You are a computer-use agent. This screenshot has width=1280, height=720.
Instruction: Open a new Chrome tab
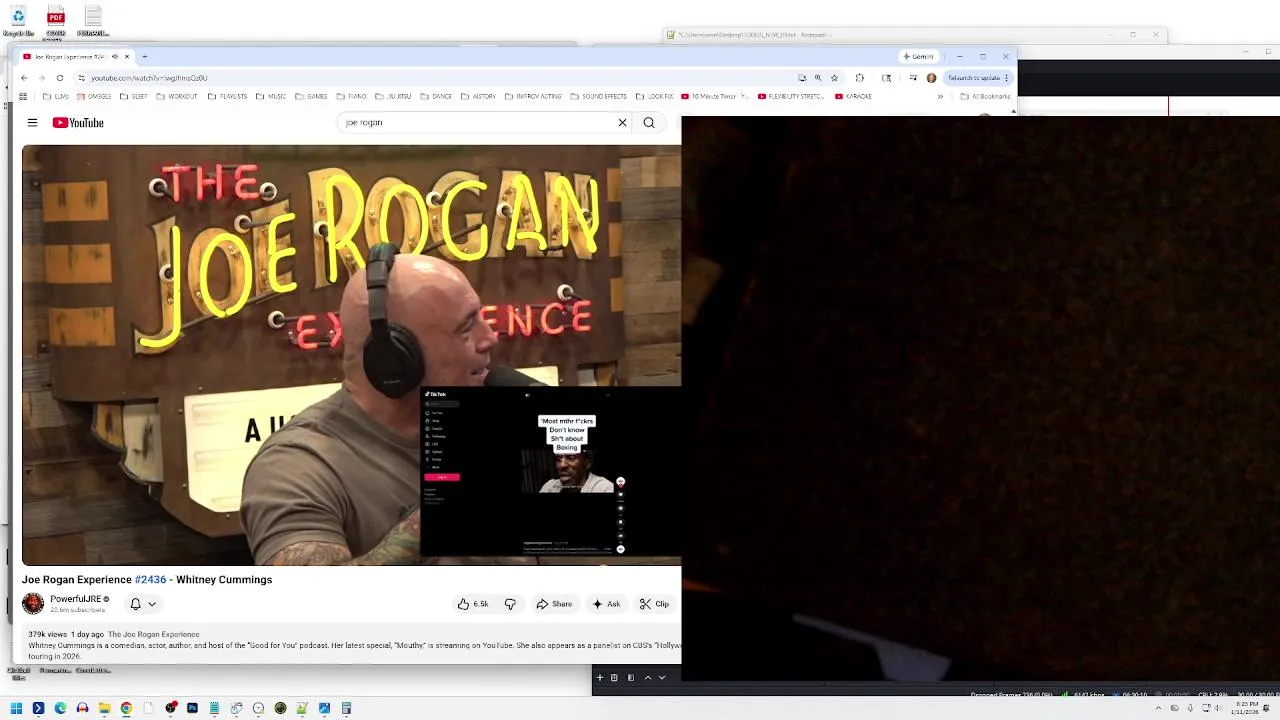point(144,57)
